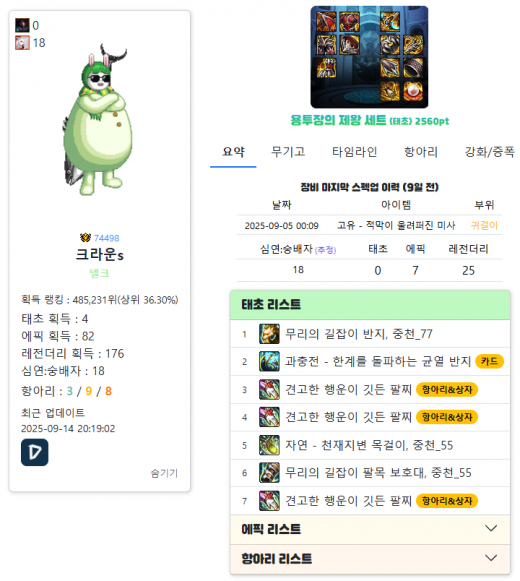The height and width of the screenshot is (581, 520).
Task: Open the 타임라인 tab
Action: click(354, 152)
